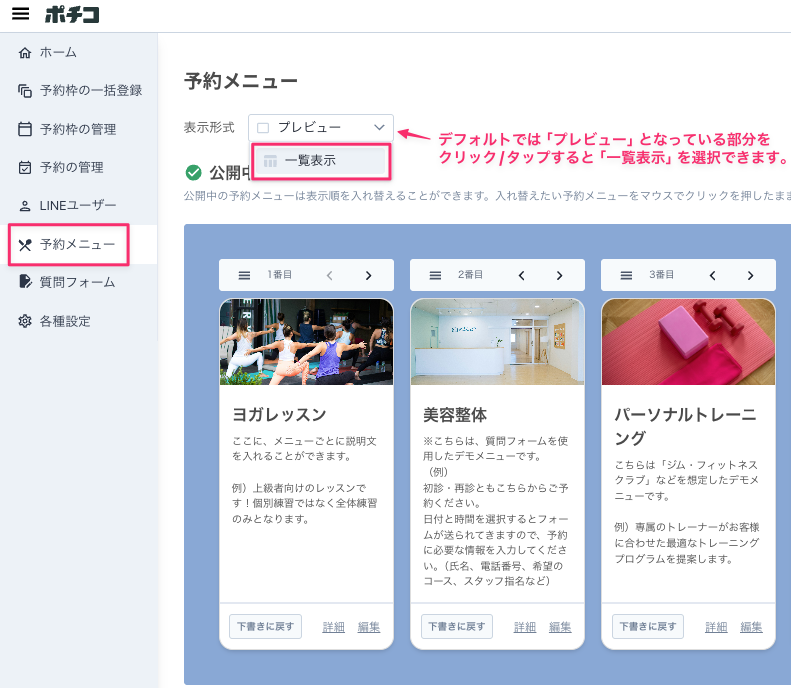
Task: Open LINEユーザー in the sidebar
Action: [x=79, y=206]
